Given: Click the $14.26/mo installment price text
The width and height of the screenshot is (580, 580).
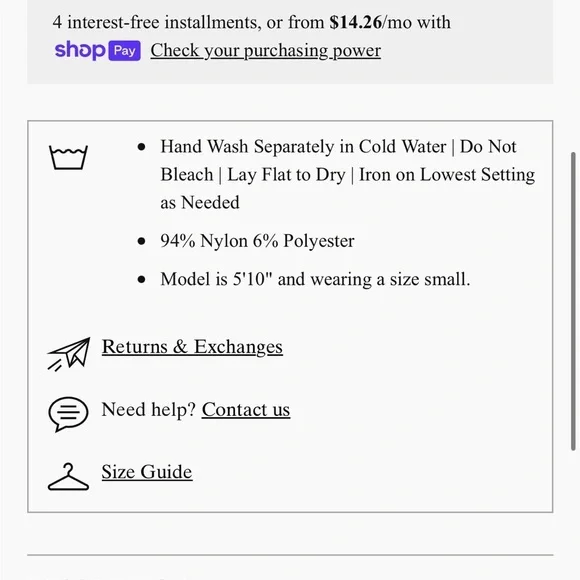Looking at the screenshot, I should coord(370,22).
